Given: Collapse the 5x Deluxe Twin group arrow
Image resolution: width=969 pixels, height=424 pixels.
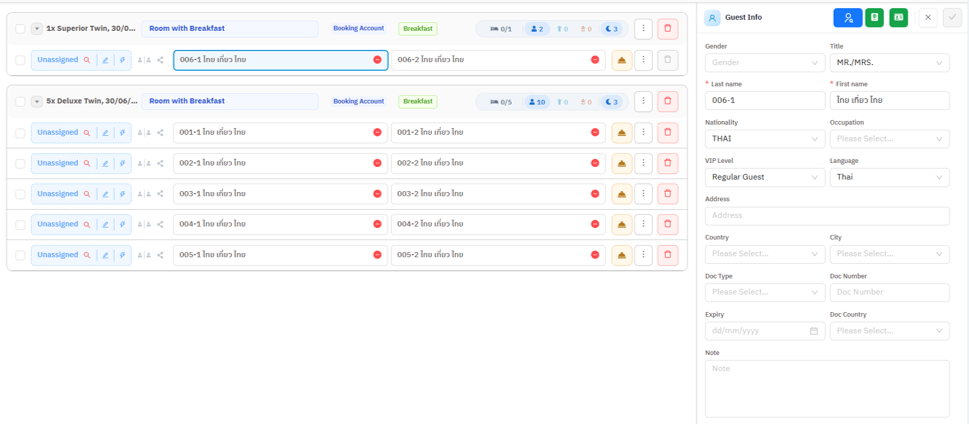Looking at the screenshot, I should (x=36, y=101).
